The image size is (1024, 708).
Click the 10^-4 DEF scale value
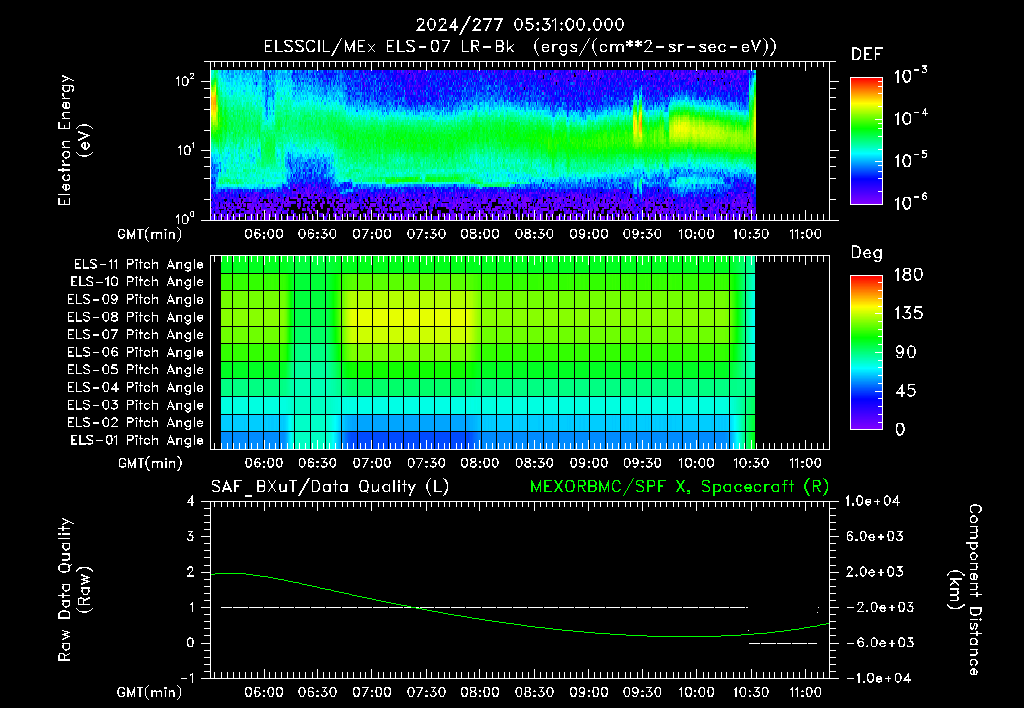(x=910, y=118)
